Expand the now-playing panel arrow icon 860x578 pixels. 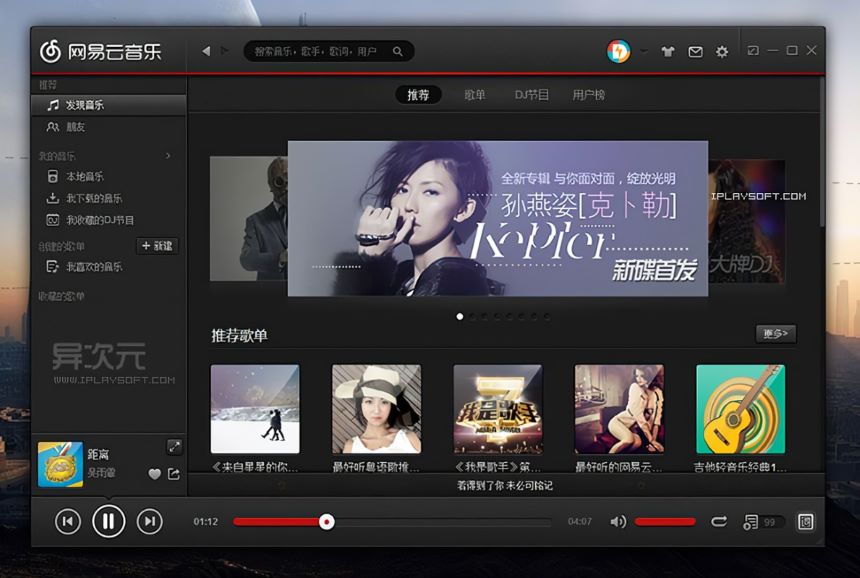tap(174, 447)
